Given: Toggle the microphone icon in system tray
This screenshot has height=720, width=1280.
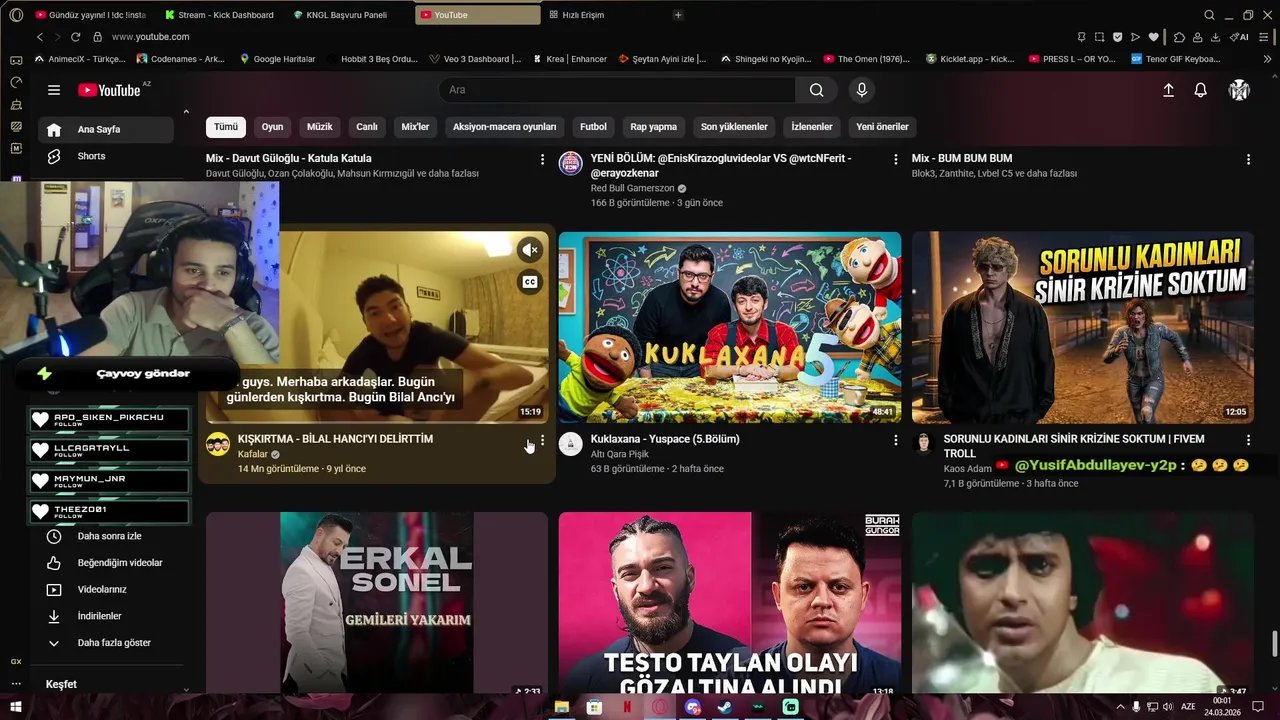Looking at the screenshot, I should pos(1135,707).
